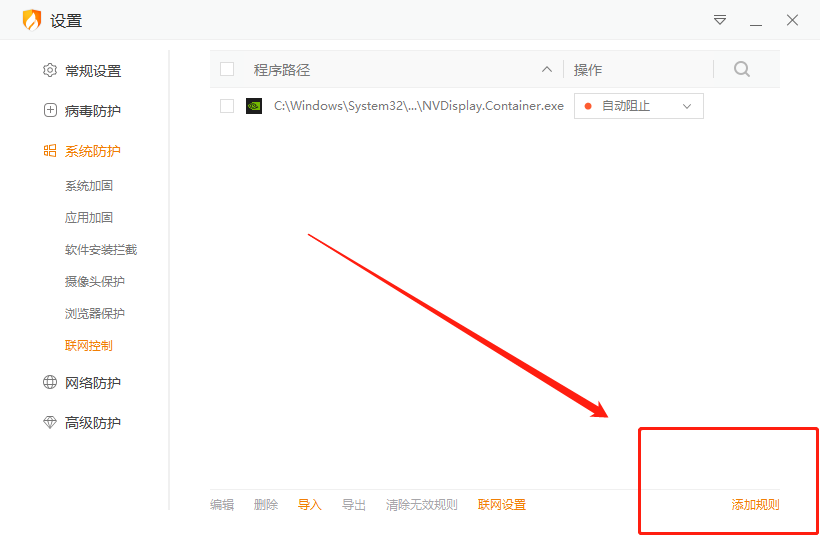Click the 网络防护 globe icon
Viewport: 820px width, 540px height.
[50, 382]
